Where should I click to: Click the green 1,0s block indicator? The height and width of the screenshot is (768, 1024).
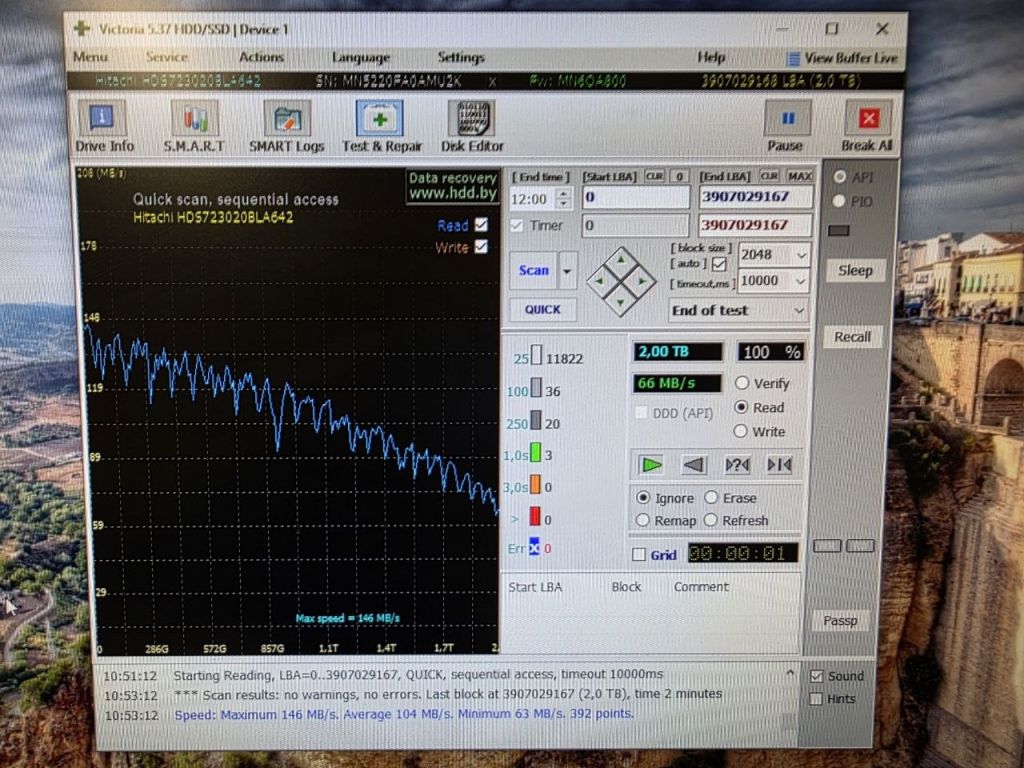pos(536,453)
